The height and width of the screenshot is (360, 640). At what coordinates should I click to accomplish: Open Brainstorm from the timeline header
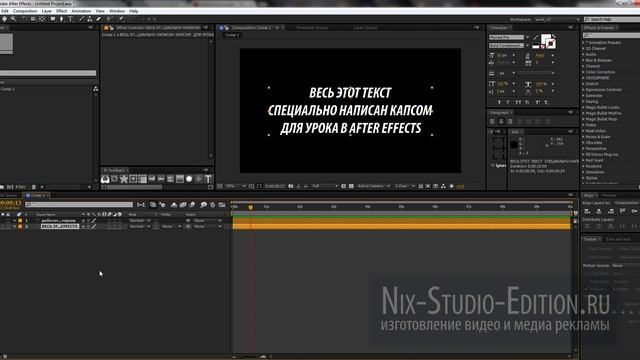click(x=203, y=205)
